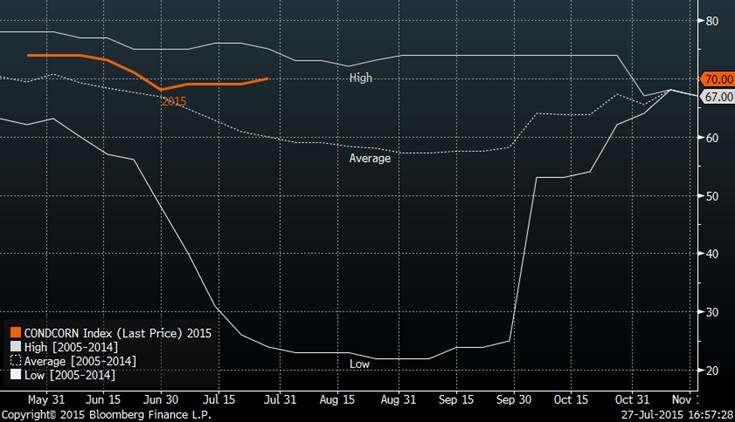Click the orange CONDCORN legend color swatch

pos(15,332)
